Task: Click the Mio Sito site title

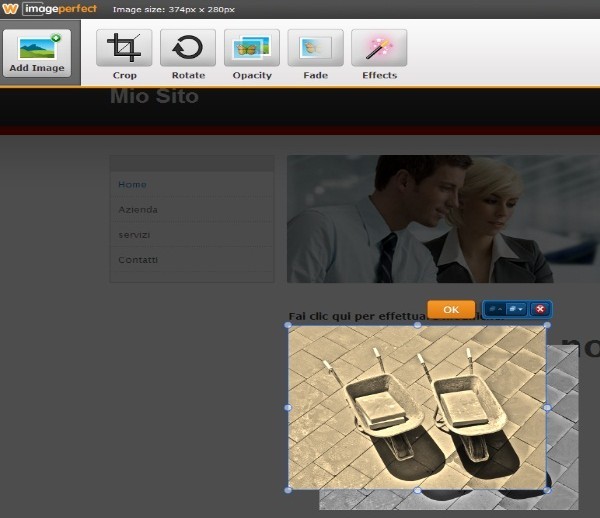Action: click(154, 97)
